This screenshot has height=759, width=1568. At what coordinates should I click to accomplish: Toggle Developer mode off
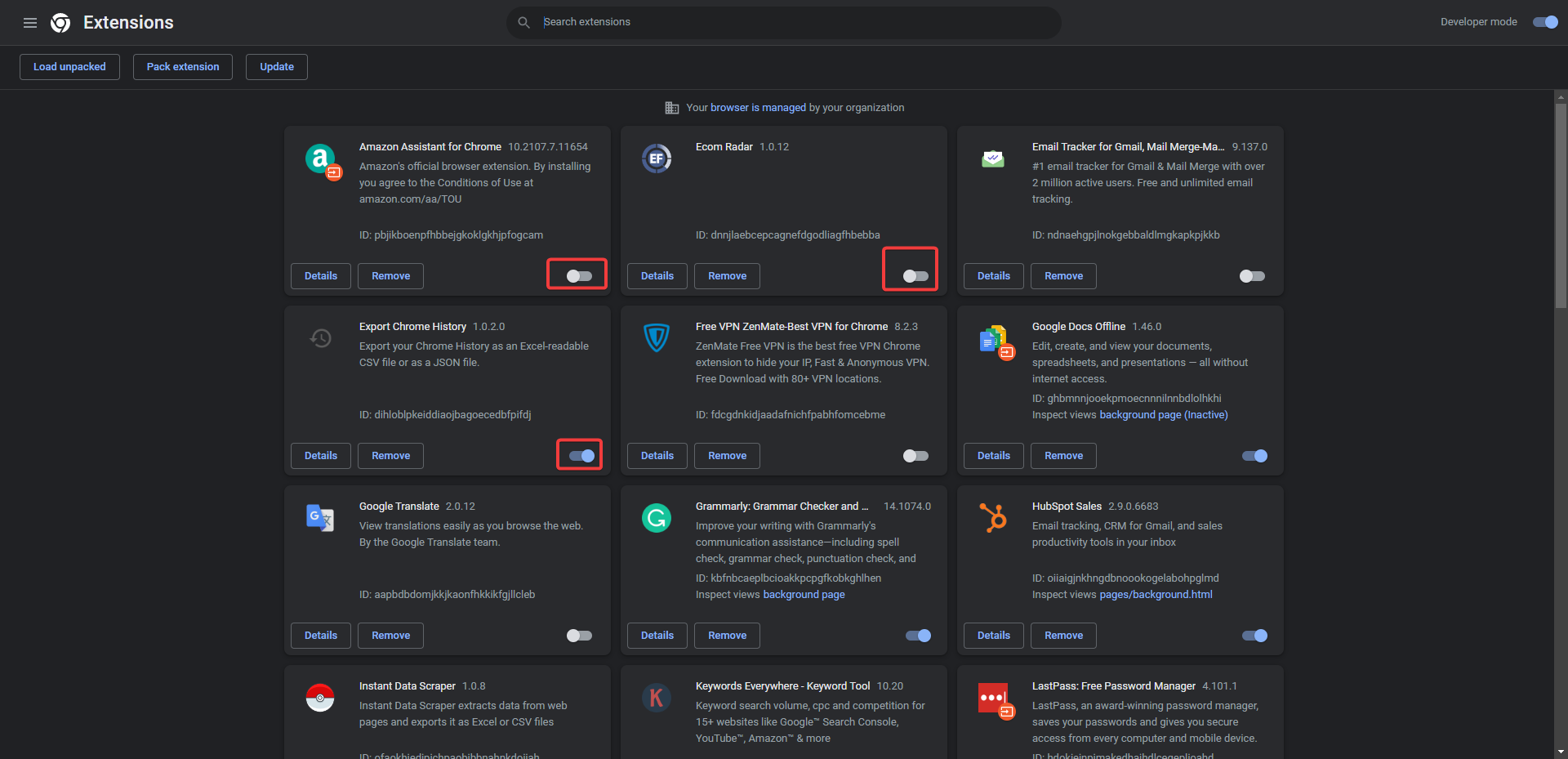tap(1545, 22)
